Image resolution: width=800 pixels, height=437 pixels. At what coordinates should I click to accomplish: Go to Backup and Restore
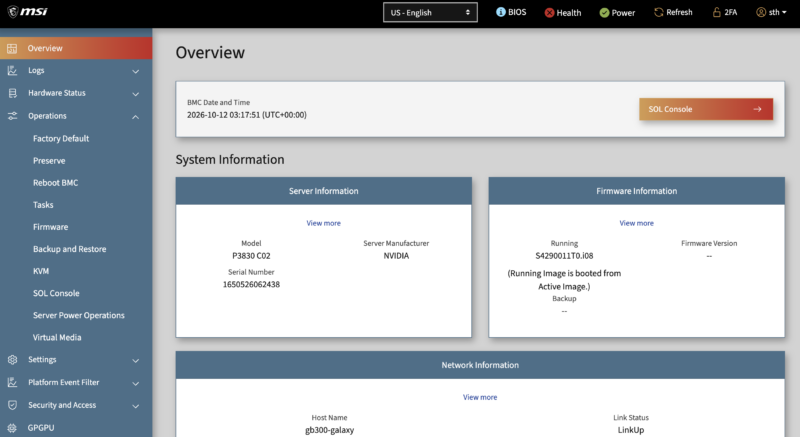[x=69, y=249]
